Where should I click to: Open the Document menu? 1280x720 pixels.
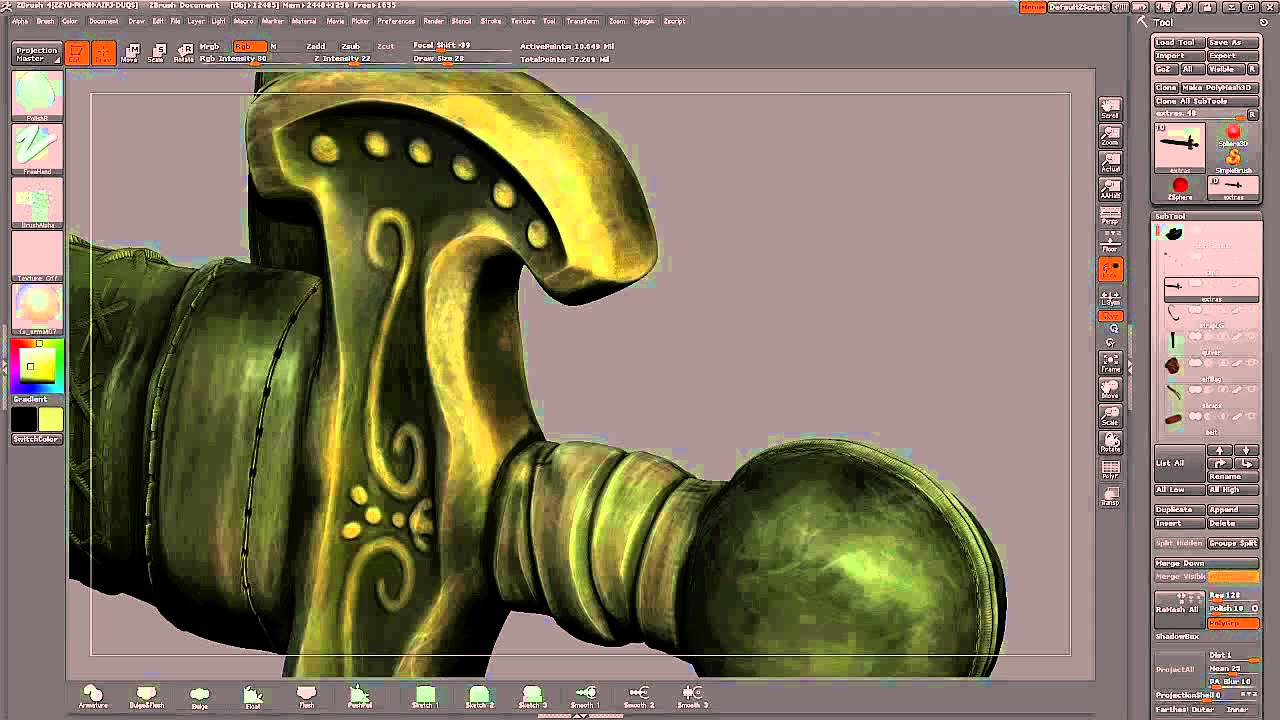pos(103,21)
